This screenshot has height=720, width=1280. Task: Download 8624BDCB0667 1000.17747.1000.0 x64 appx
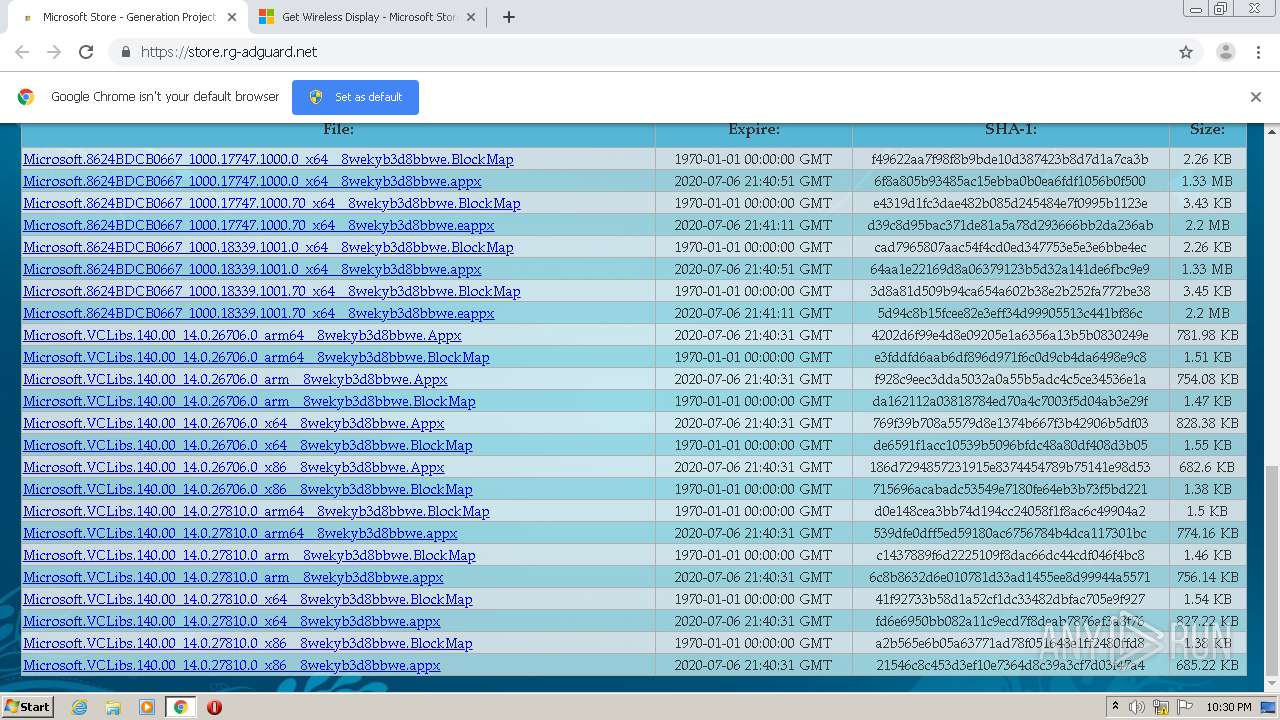click(252, 181)
